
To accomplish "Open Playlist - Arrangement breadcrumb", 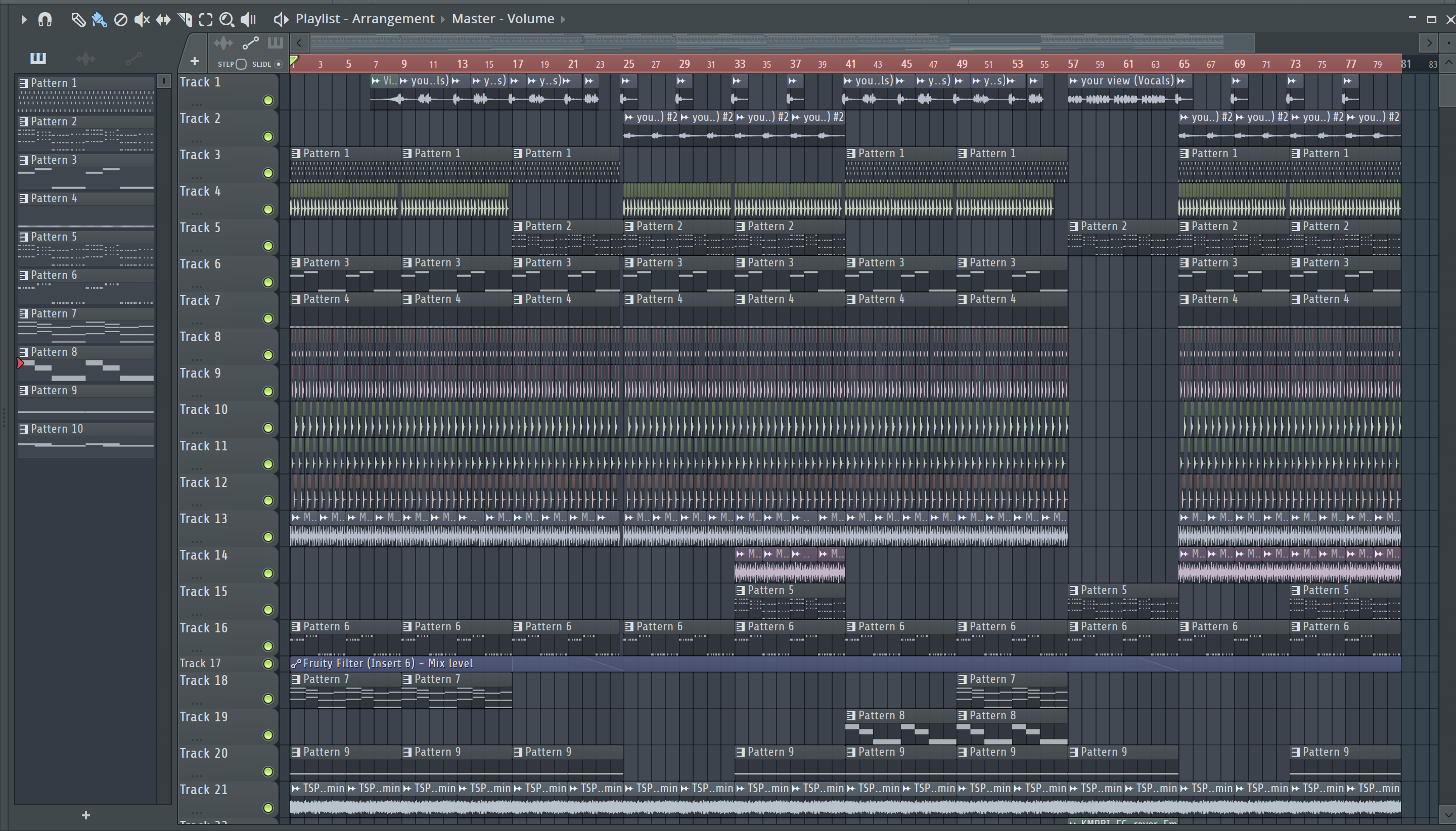I will click(x=365, y=19).
